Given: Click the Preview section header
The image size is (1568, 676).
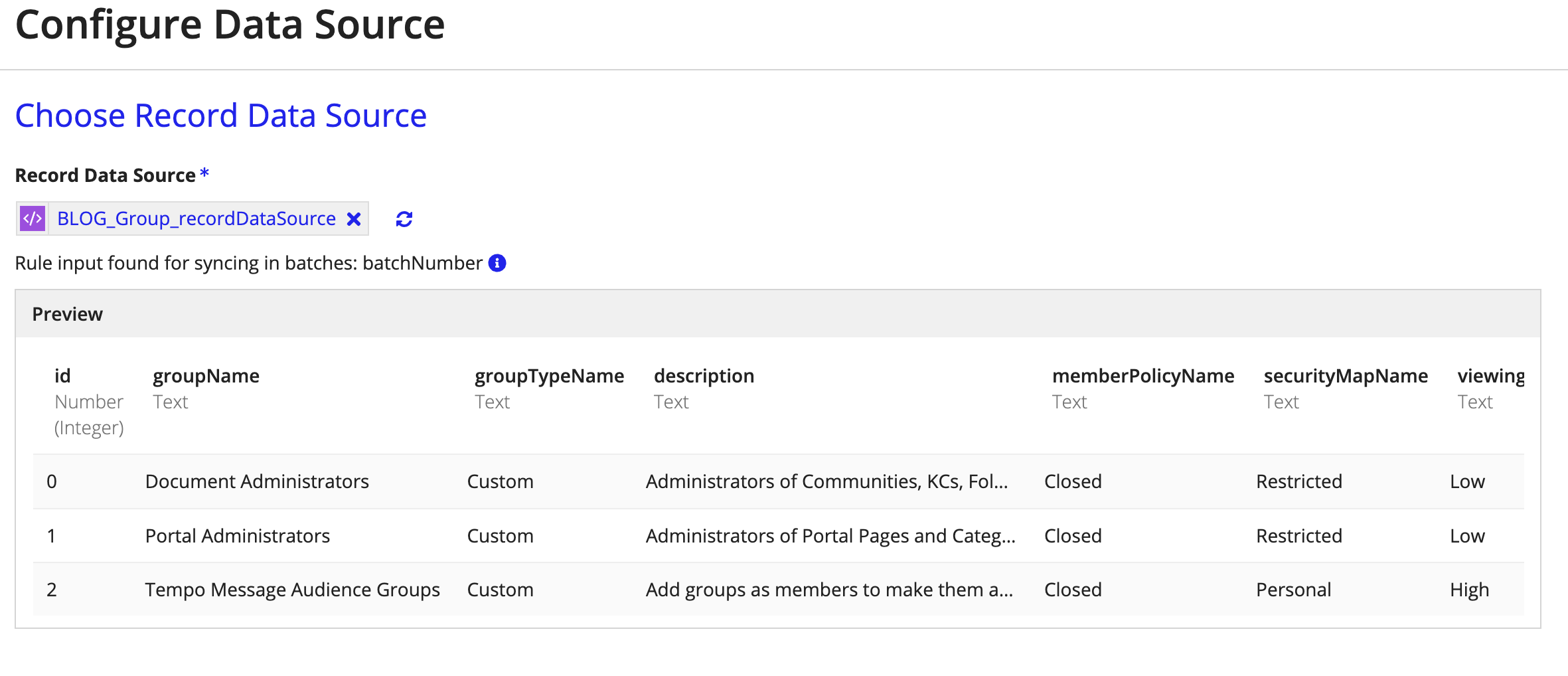Looking at the screenshot, I should tap(68, 314).
